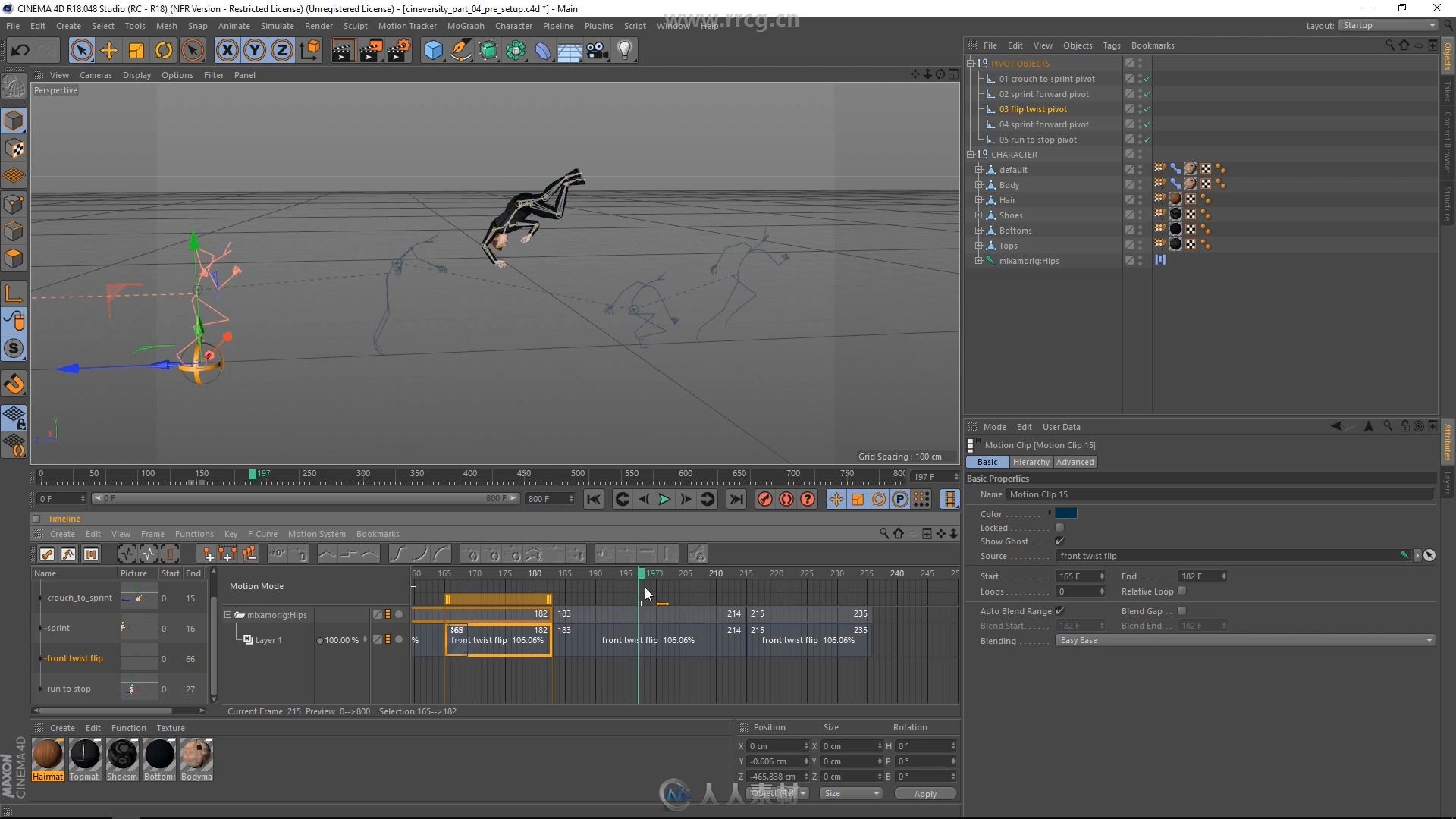
Task: Toggle Auto Blend Range checkbox
Action: pos(1060,611)
